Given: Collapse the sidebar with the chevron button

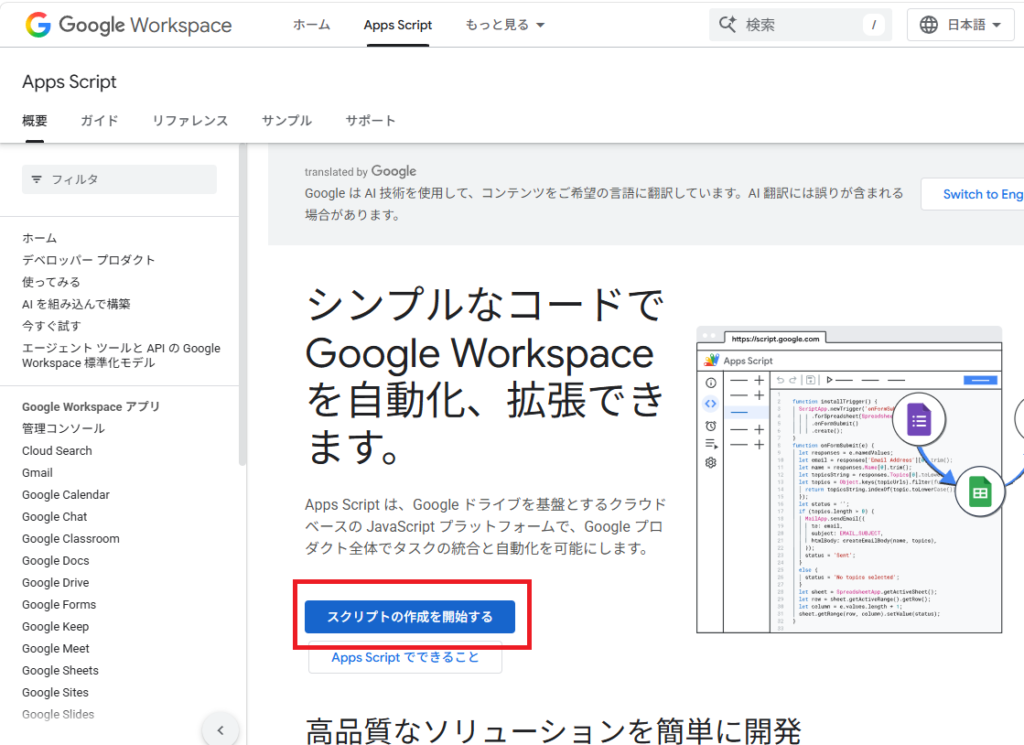Looking at the screenshot, I should pyautogui.click(x=220, y=730).
